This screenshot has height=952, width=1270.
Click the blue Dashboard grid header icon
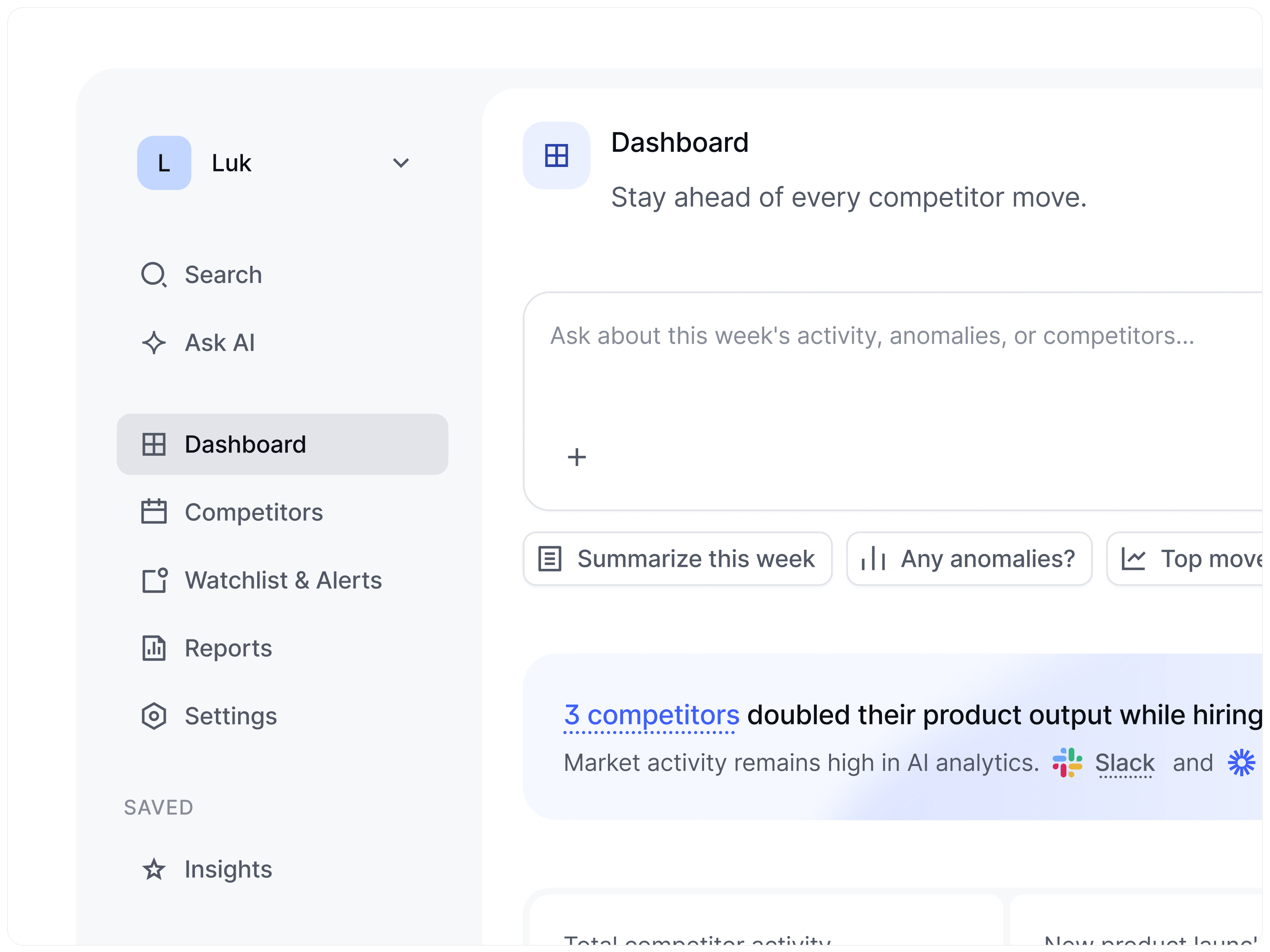coord(556,155)
